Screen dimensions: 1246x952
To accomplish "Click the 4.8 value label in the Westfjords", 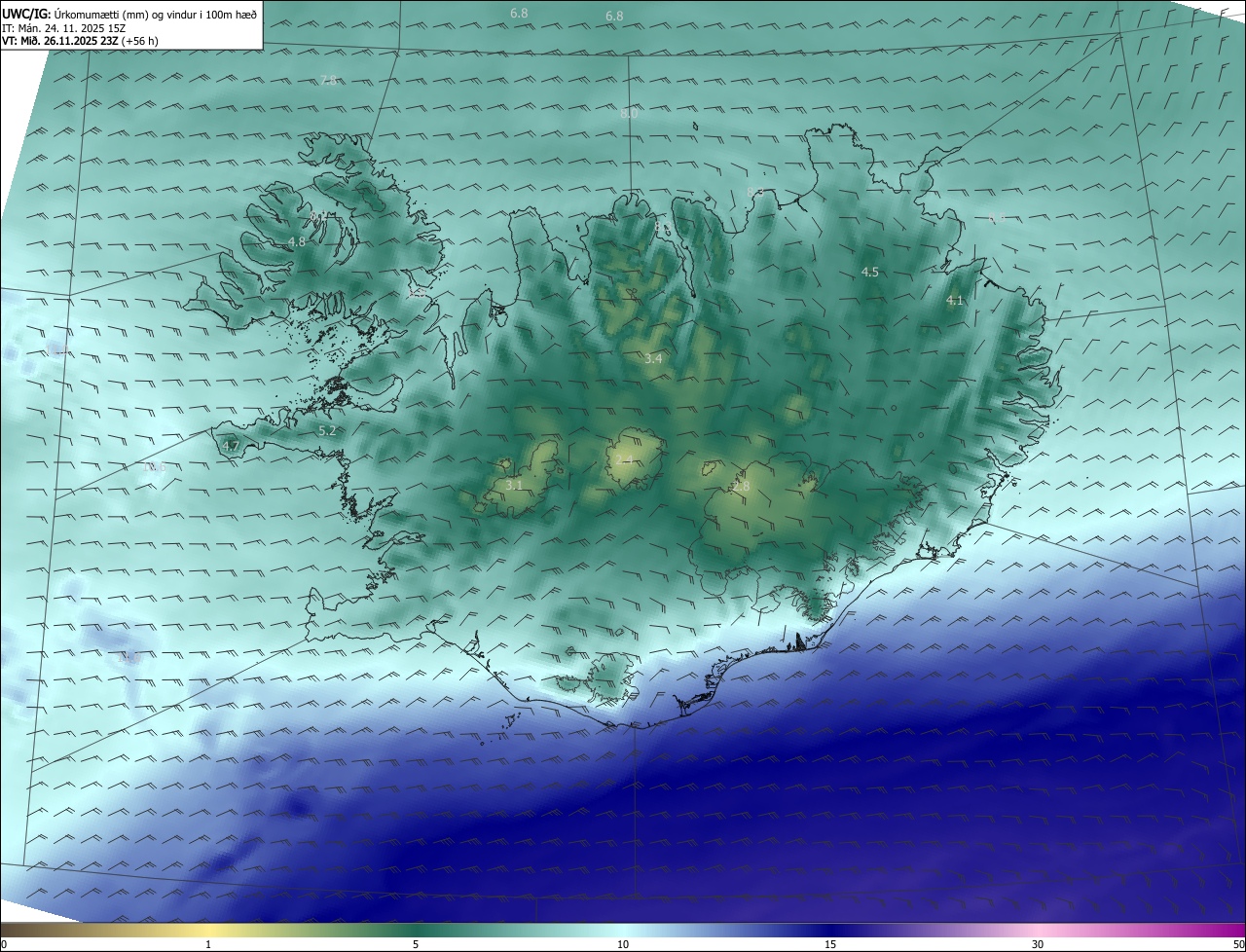I will tap(297, 241).
